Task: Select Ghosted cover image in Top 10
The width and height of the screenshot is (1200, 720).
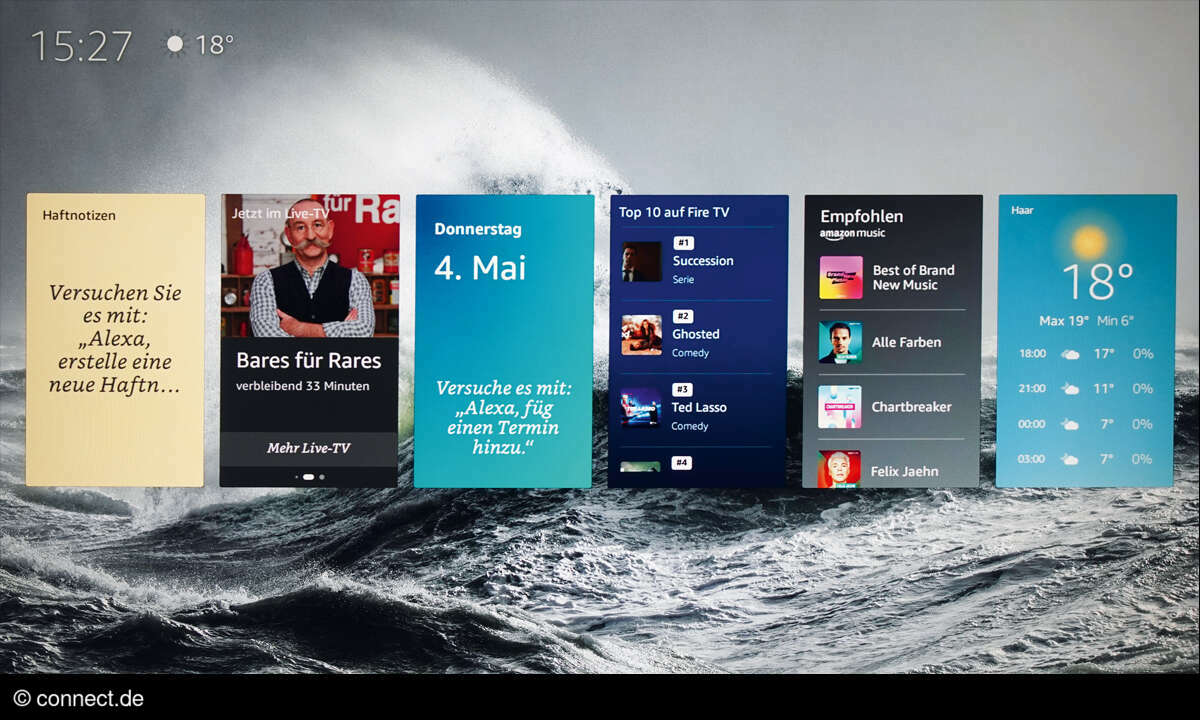Action: (x=641, y=335)
